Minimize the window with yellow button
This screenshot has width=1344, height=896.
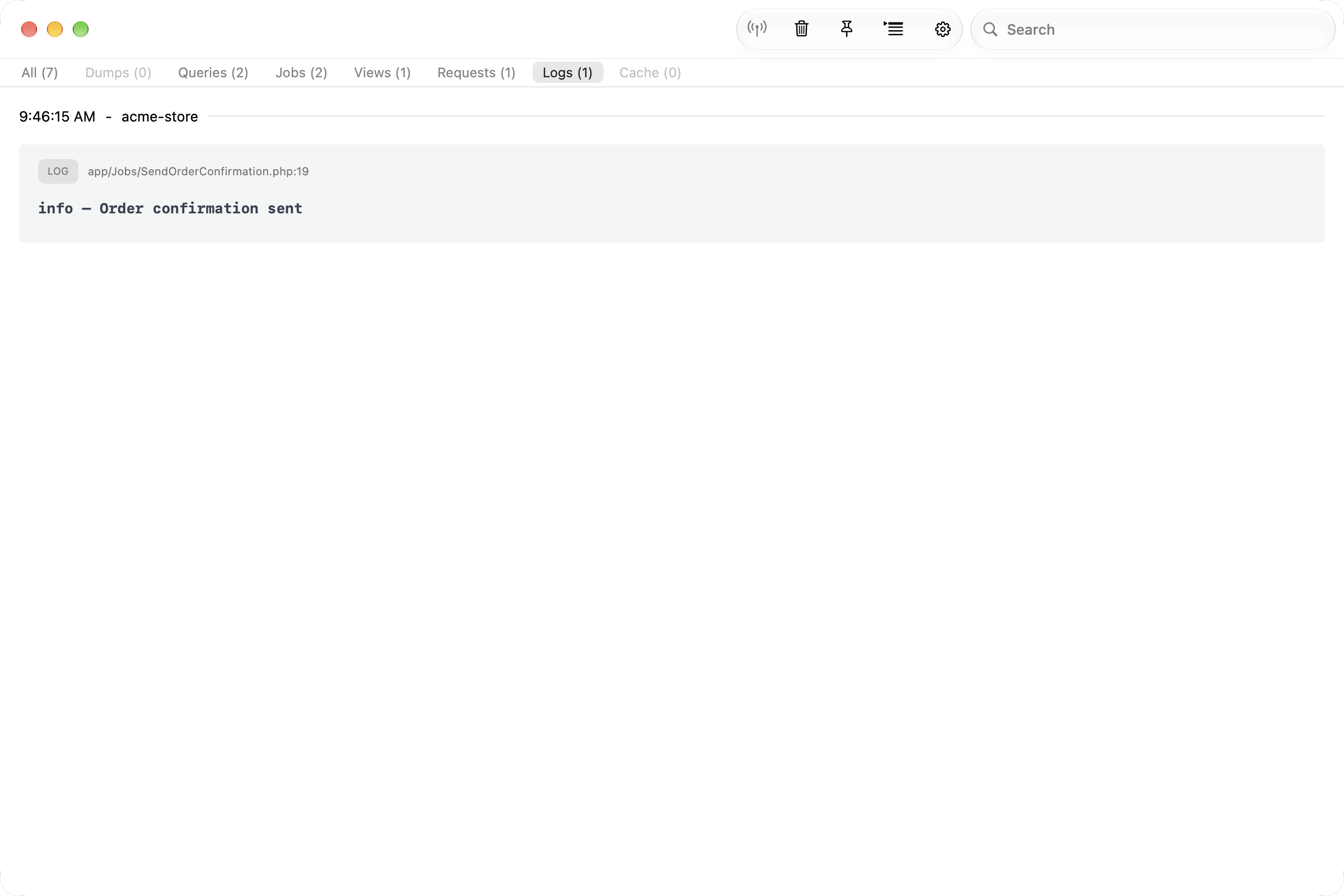pos(55,29)
